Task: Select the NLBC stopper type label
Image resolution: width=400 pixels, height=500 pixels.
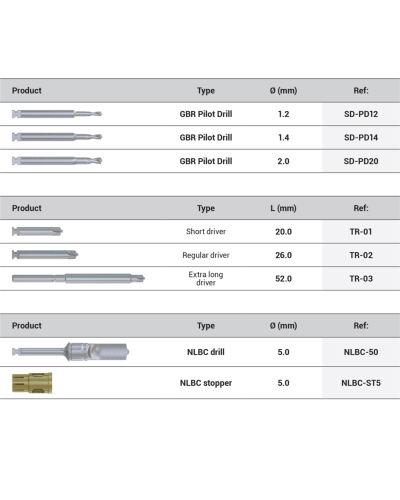Action: point(206,383)
